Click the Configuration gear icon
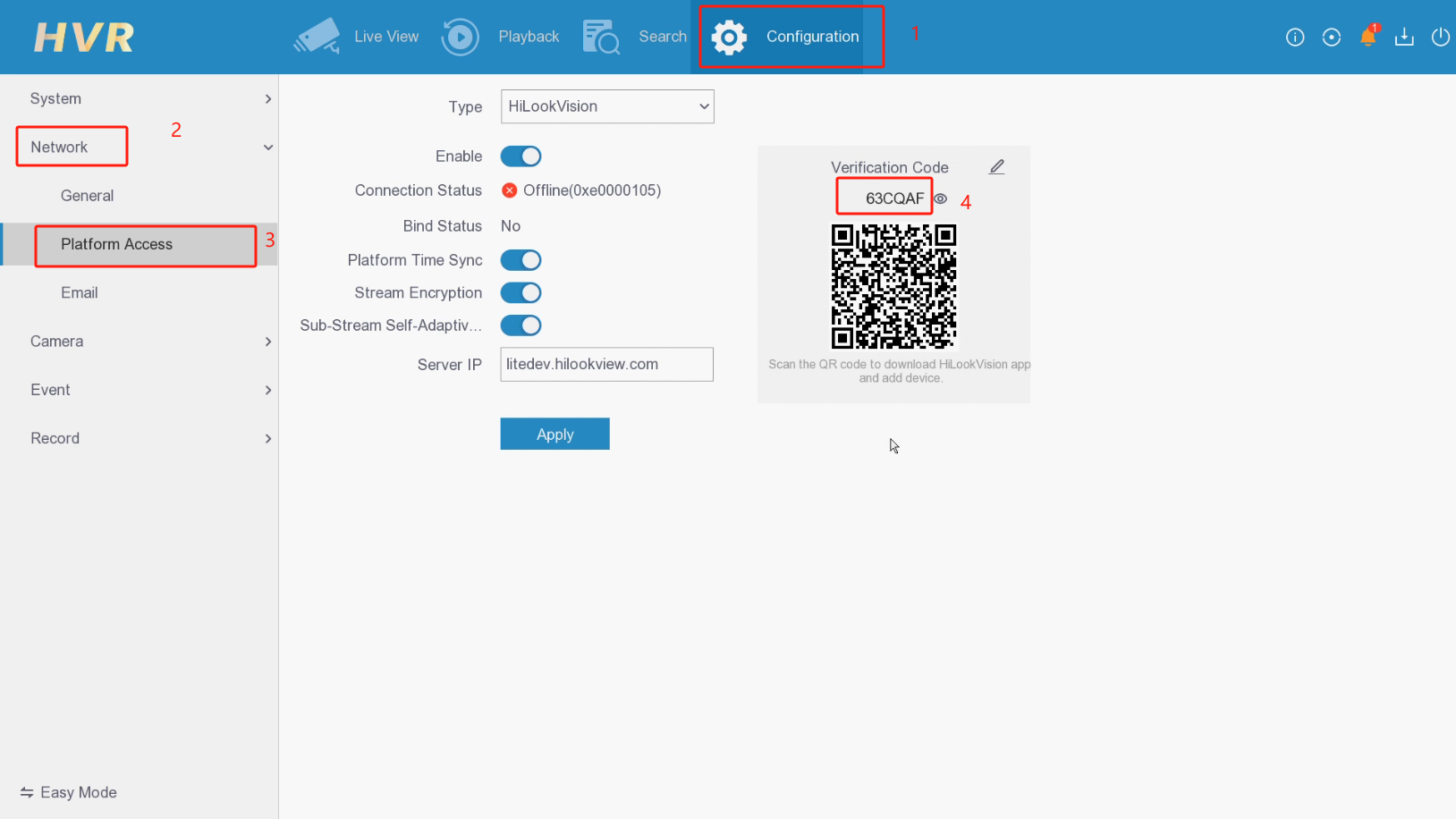Viewport: 1456px width, 819px height. point(729,37)
